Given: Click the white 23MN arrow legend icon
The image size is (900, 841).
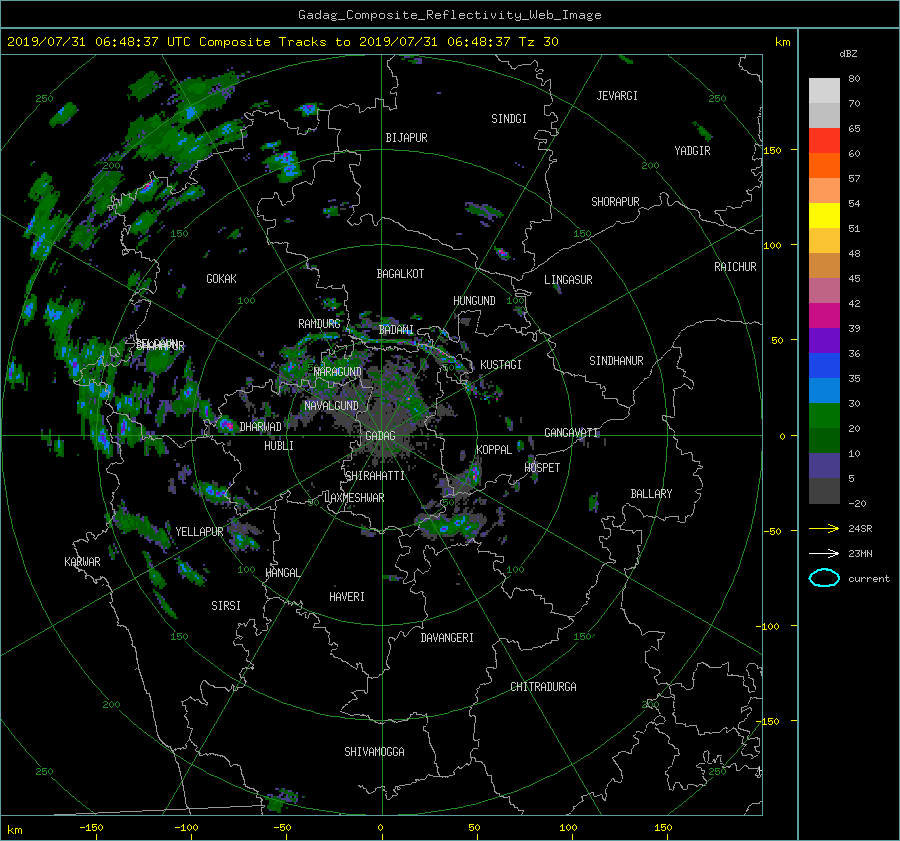Looking at the screenshot, I should (x=824, y=553).
